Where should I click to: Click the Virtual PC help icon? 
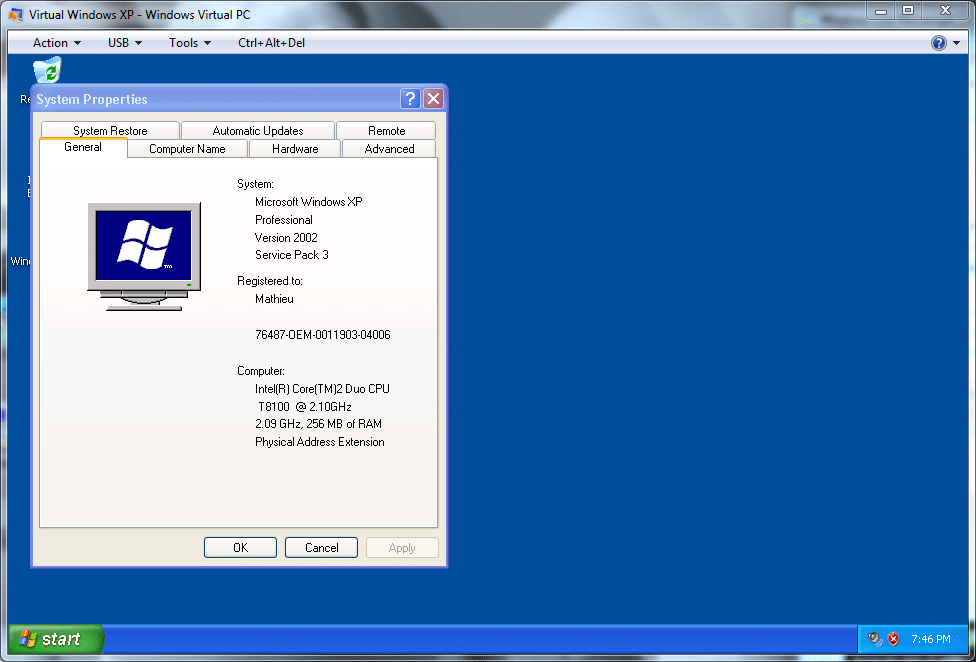coord(939,43)
